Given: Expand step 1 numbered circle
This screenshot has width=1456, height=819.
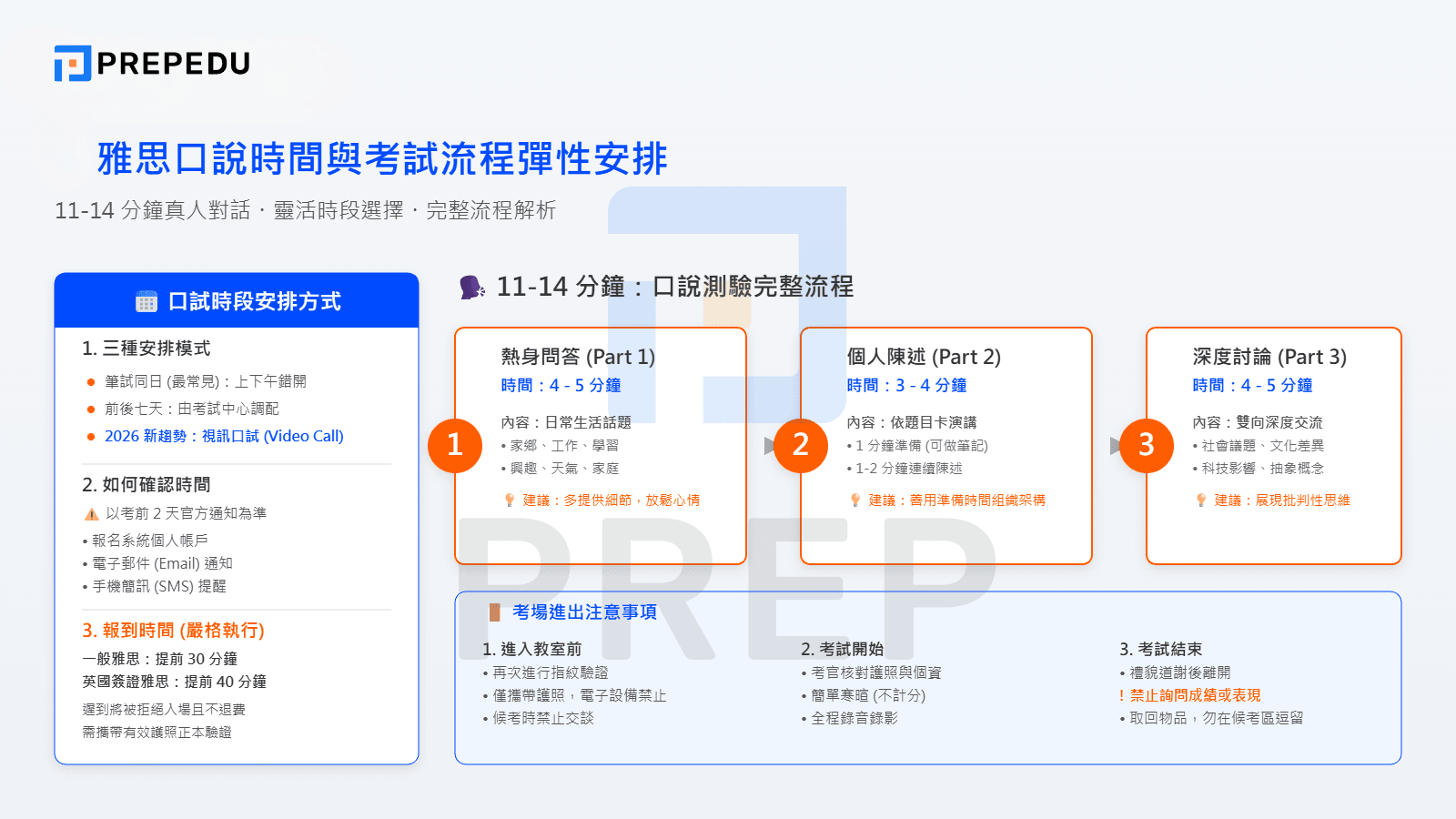Looking at the screenshot, I should 455,446.
